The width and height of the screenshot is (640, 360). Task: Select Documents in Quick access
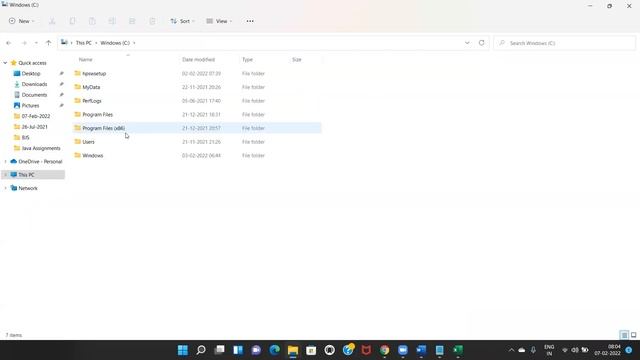pos(33,95)
